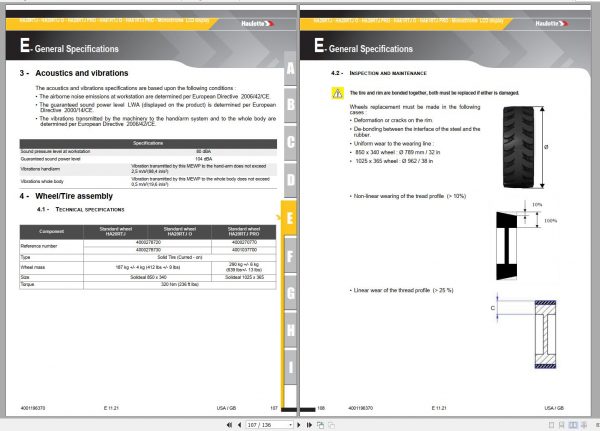Click the tire photo illustration
Image resolution: width=600 pixels, height=431 pixels.
518,147
